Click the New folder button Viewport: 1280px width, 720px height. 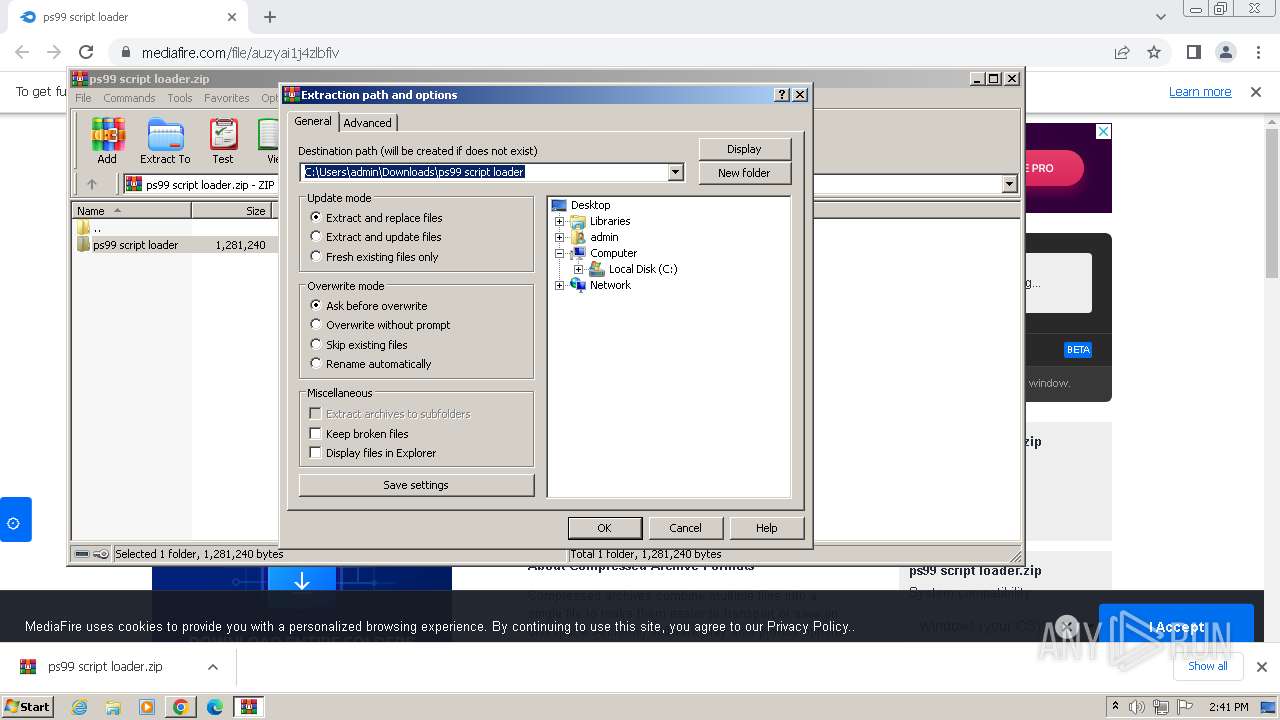[744, 173]
